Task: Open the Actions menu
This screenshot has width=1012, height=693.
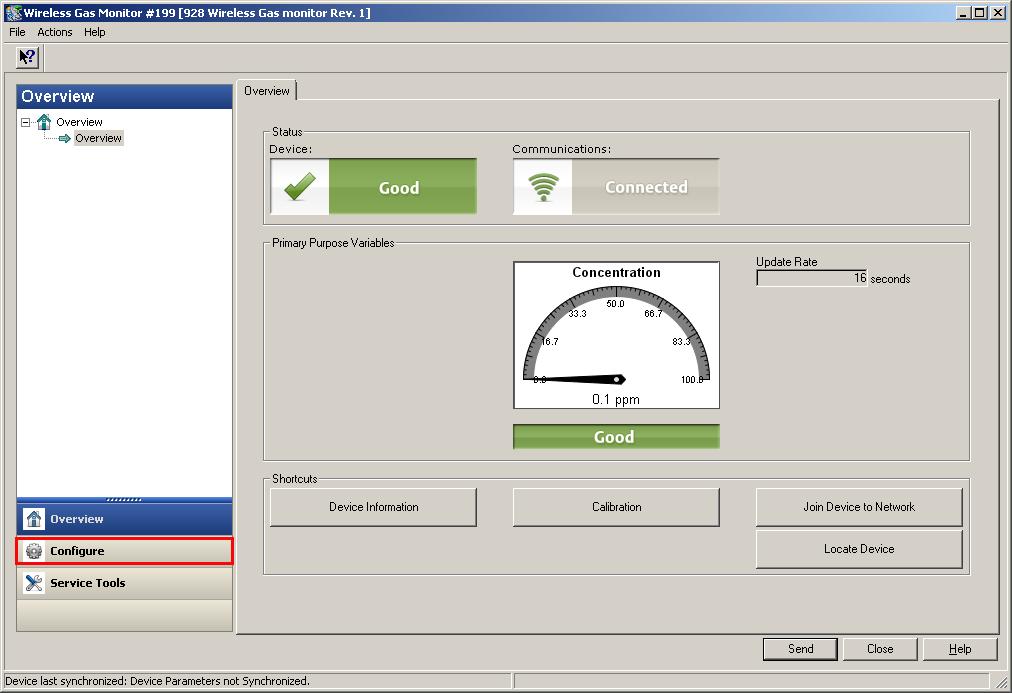Action: [x=55, y=32]
